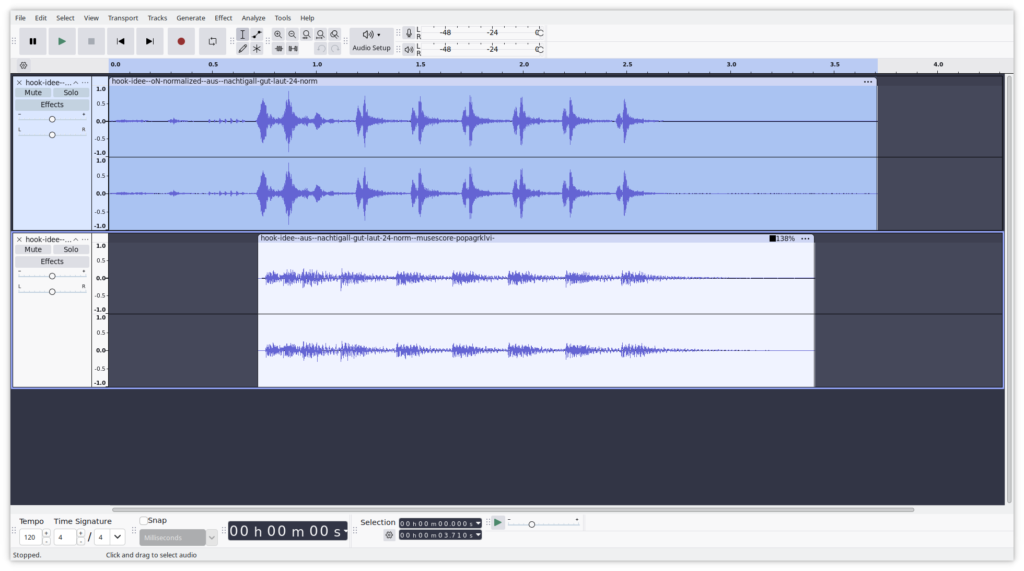
Task: Open second clip's three-dot options menu
Action: pos(805,238)
